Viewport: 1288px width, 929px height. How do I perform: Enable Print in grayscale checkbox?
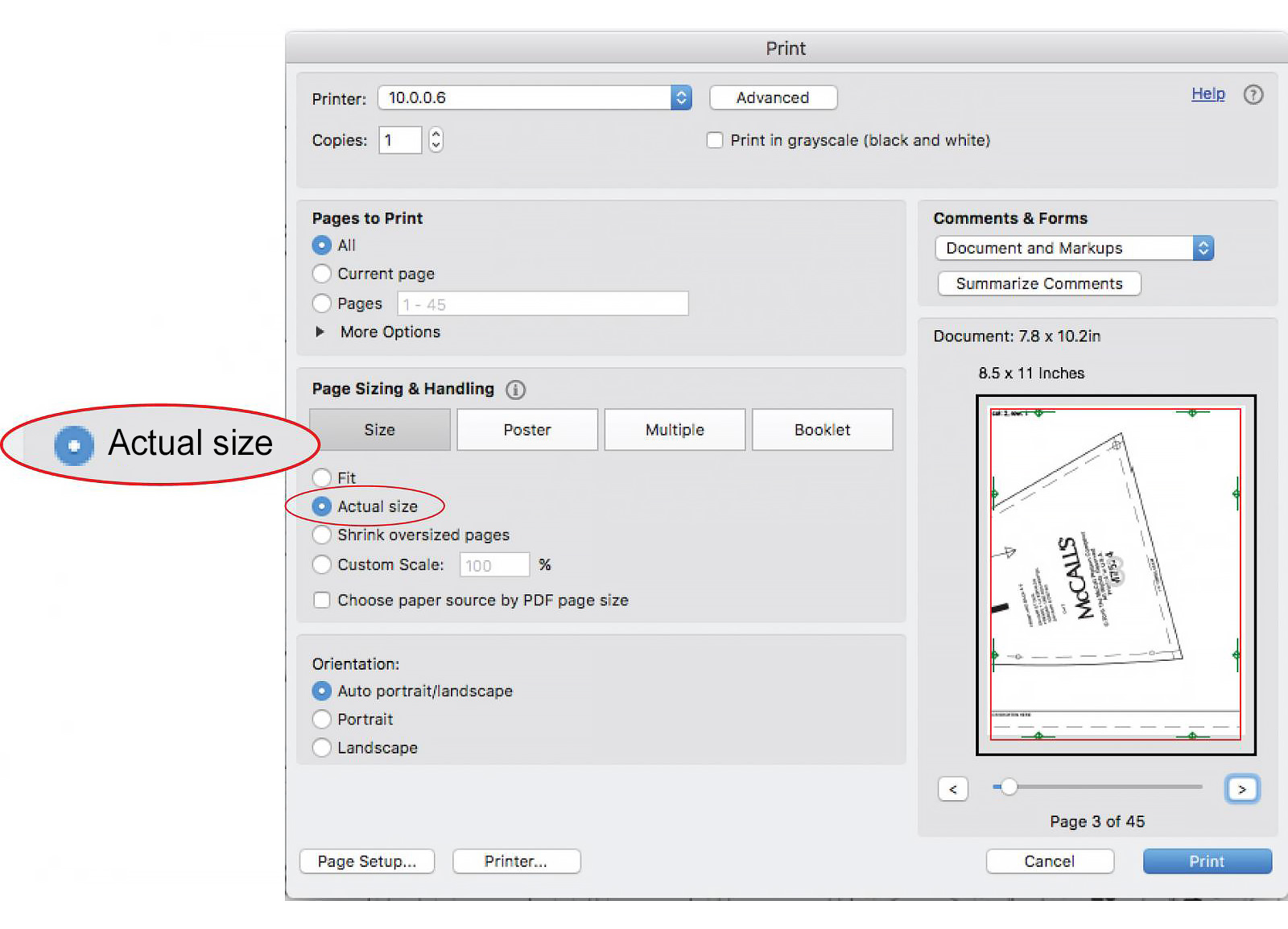coord(714,140)
